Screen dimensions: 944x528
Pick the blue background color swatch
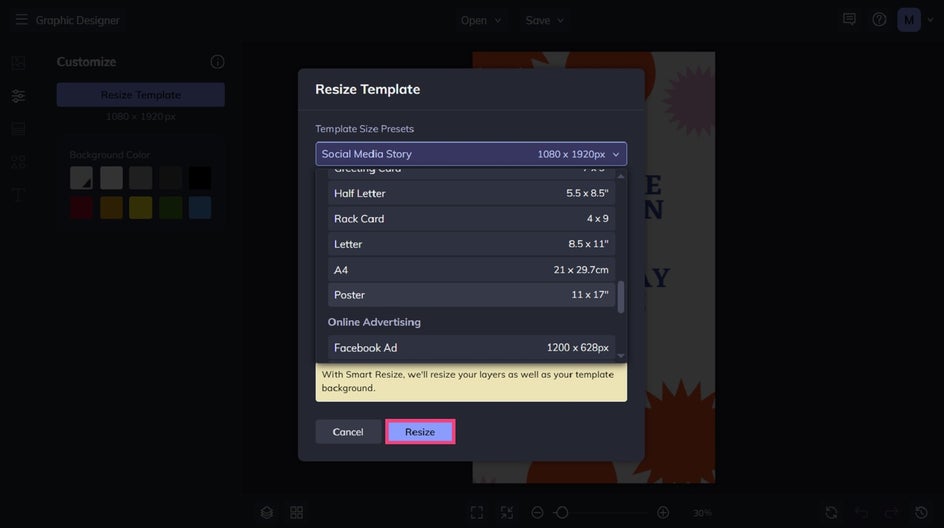(200, 207)
